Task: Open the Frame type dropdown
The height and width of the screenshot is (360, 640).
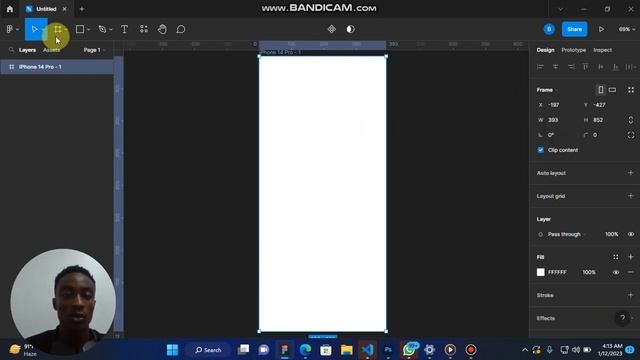Action: [547, 90]
